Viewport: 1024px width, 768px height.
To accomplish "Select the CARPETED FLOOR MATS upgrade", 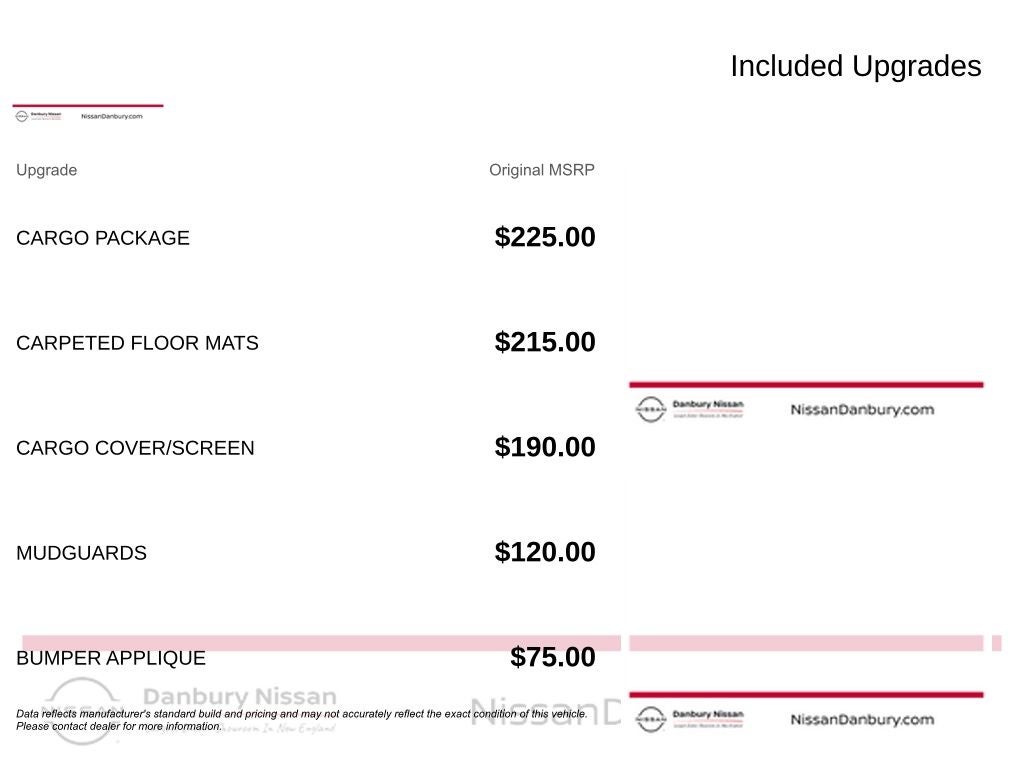I will (x=137, y=343).
